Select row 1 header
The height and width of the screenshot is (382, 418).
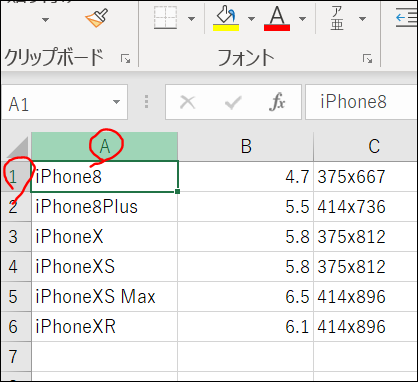click(16, 177)
